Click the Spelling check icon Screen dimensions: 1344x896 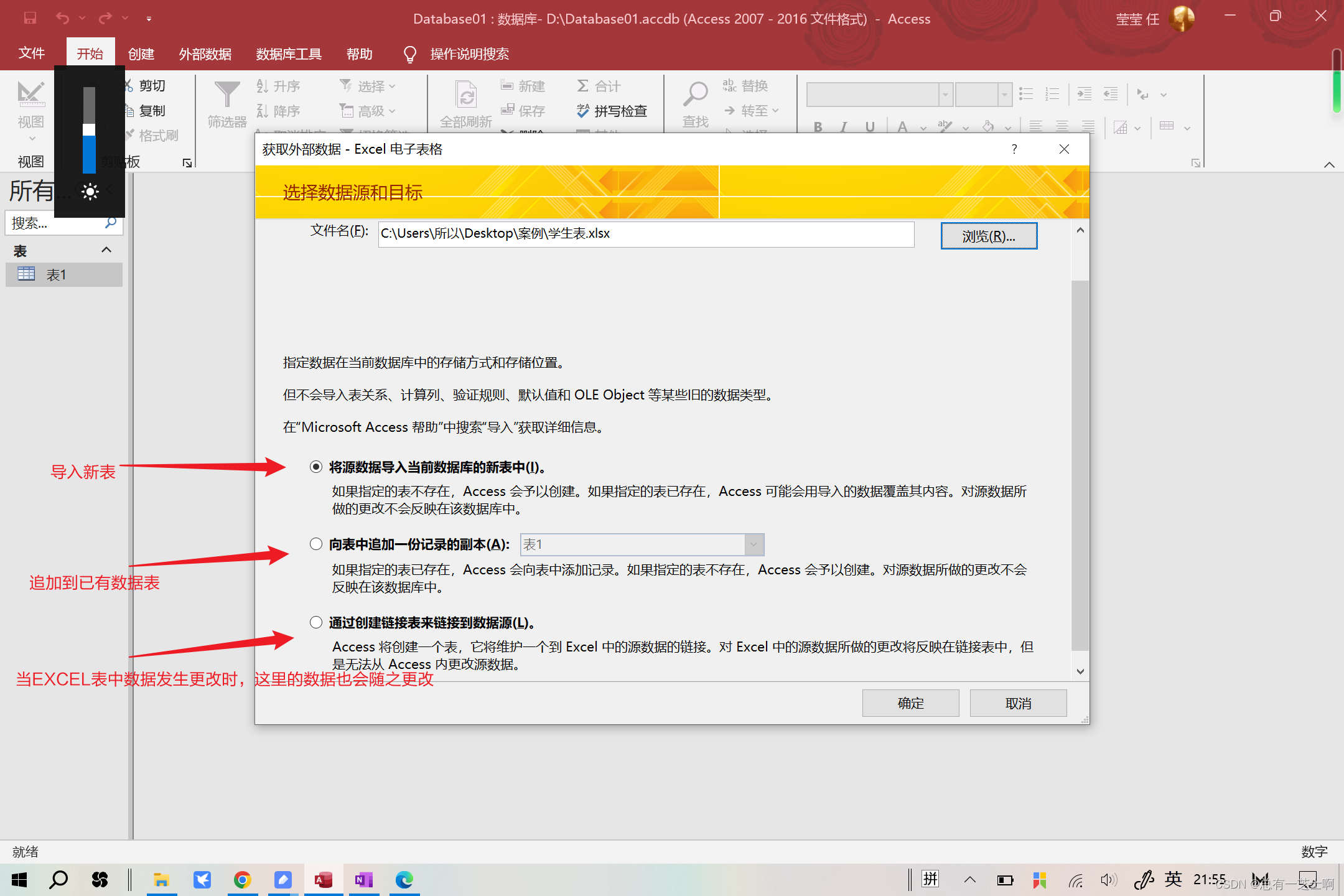pos(582,111)
